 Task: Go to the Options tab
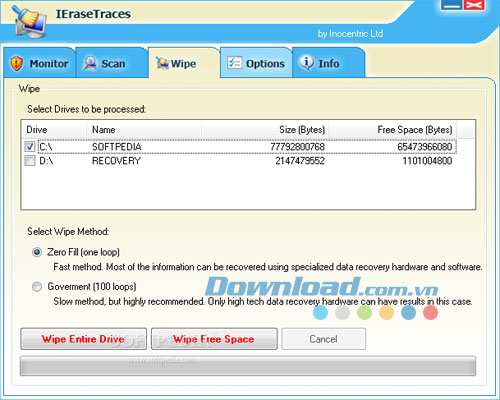[256, 63]
